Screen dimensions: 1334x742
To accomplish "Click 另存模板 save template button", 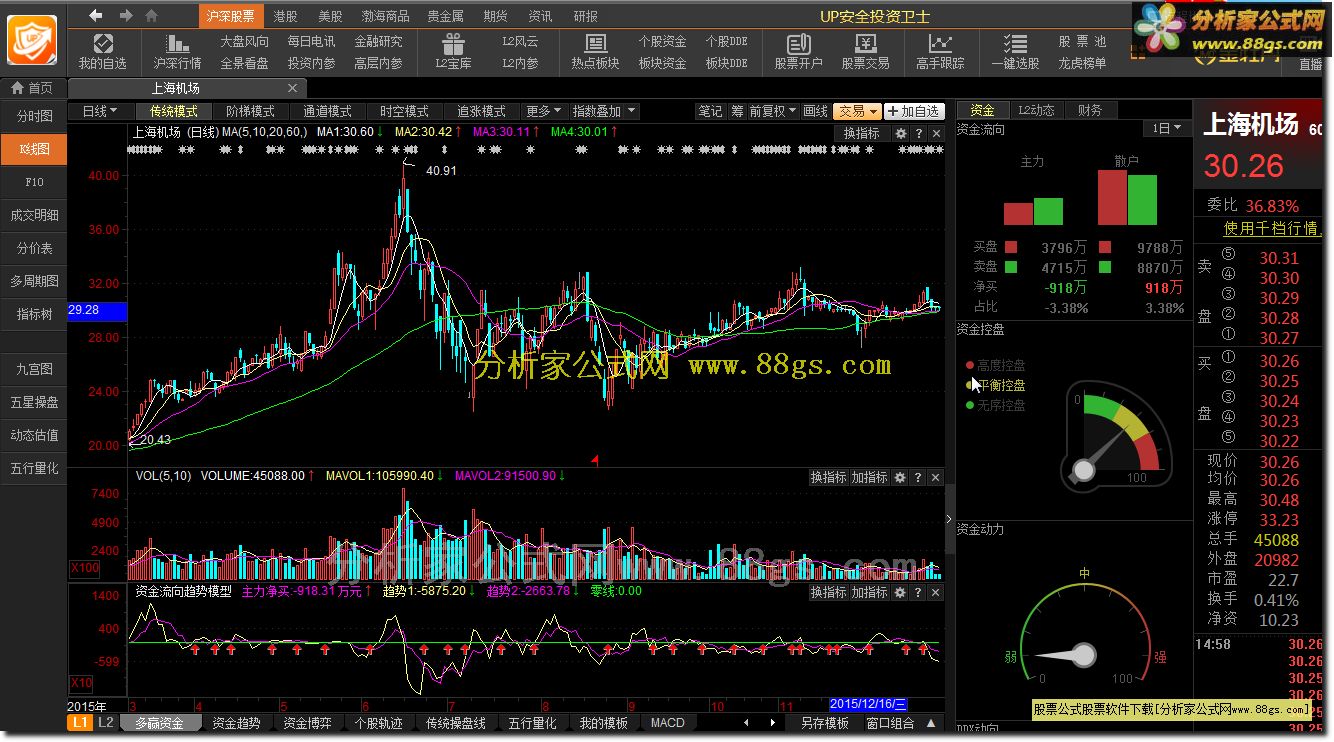I will 824,723.
